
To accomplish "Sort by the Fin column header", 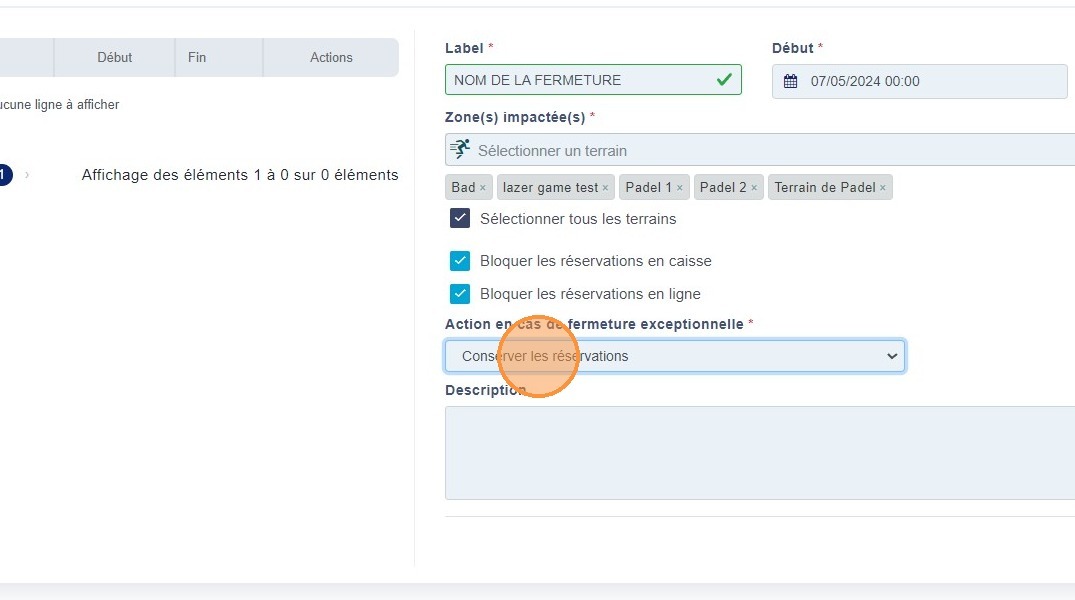I will (197, 58).
